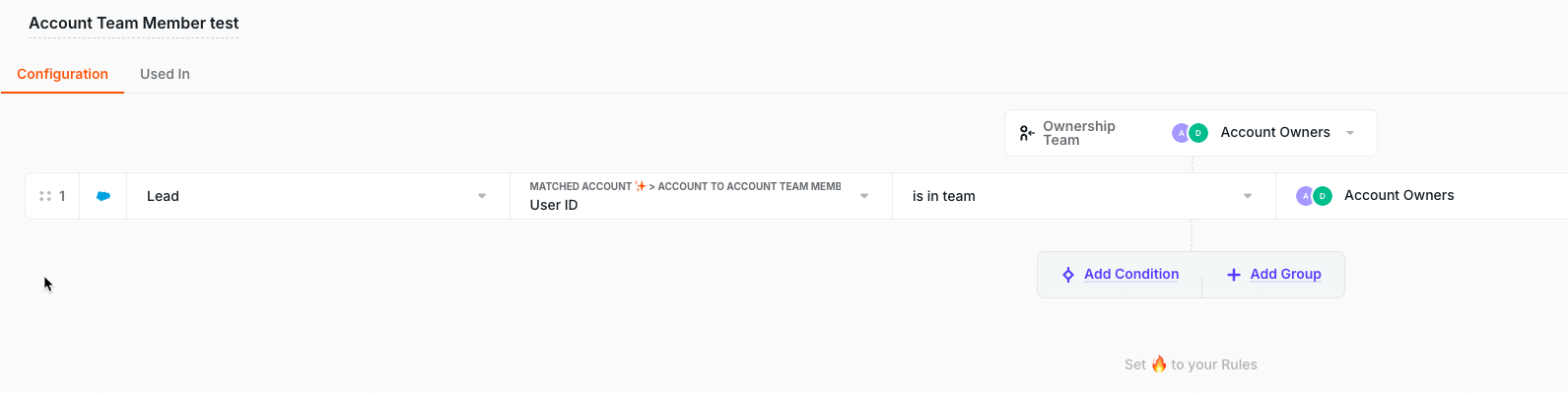The image size is (1568, 393).
Task: Switch to the Configuration tab
Action: click(62, 74)
